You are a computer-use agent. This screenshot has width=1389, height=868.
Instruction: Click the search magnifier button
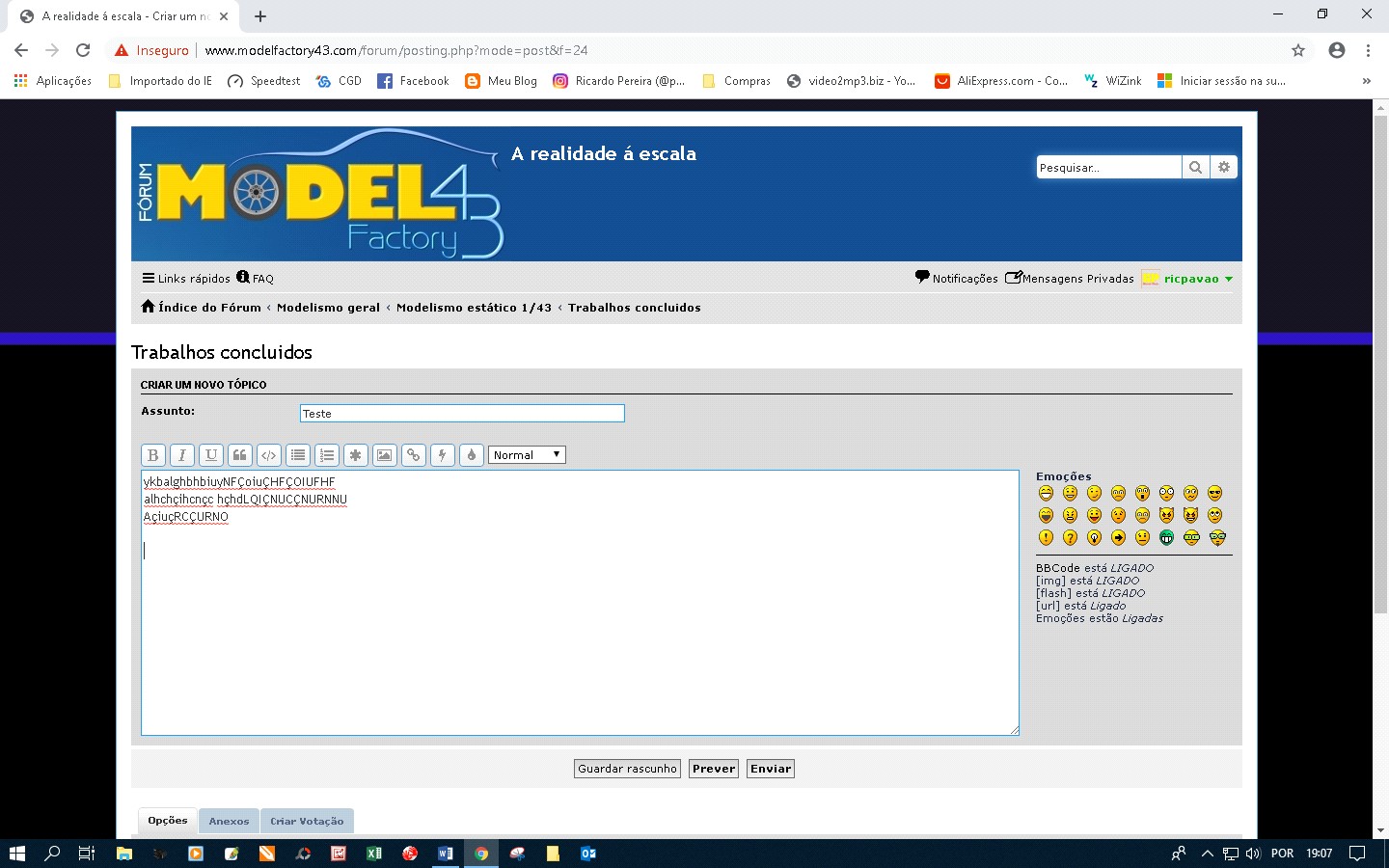click(x=1195, y=168)
